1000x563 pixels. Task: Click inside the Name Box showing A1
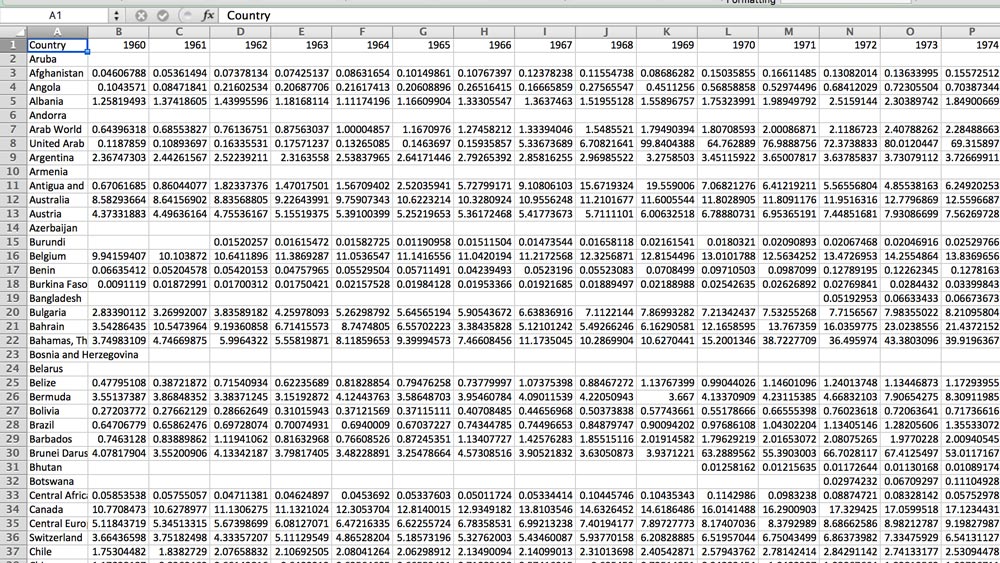click(55, 16)
